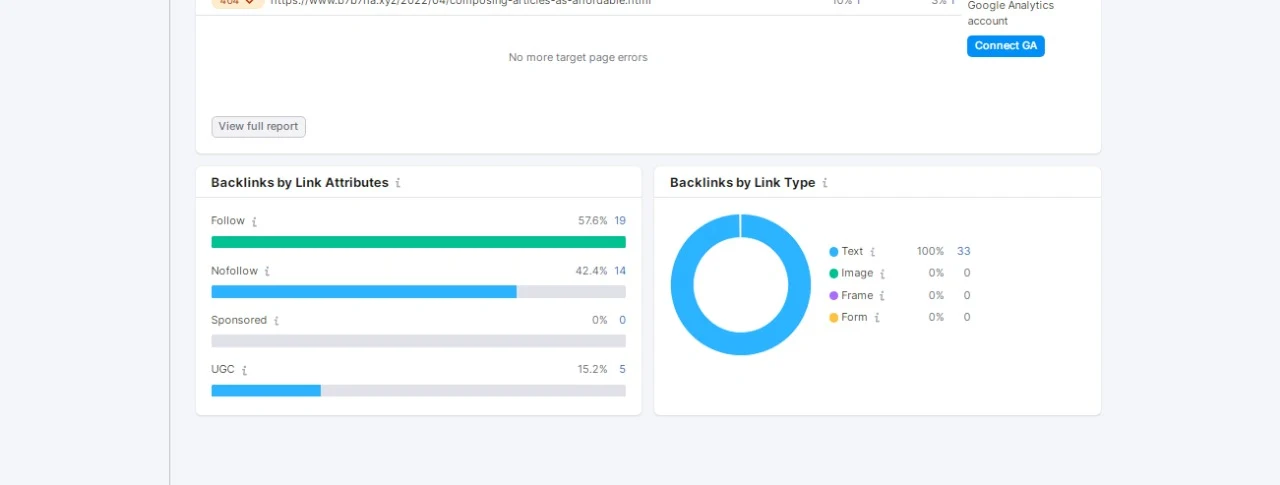Open the 33 Text backlinks count
Image resolution: width=1280 pixels, height=485 pixels.
click(963, 251)
